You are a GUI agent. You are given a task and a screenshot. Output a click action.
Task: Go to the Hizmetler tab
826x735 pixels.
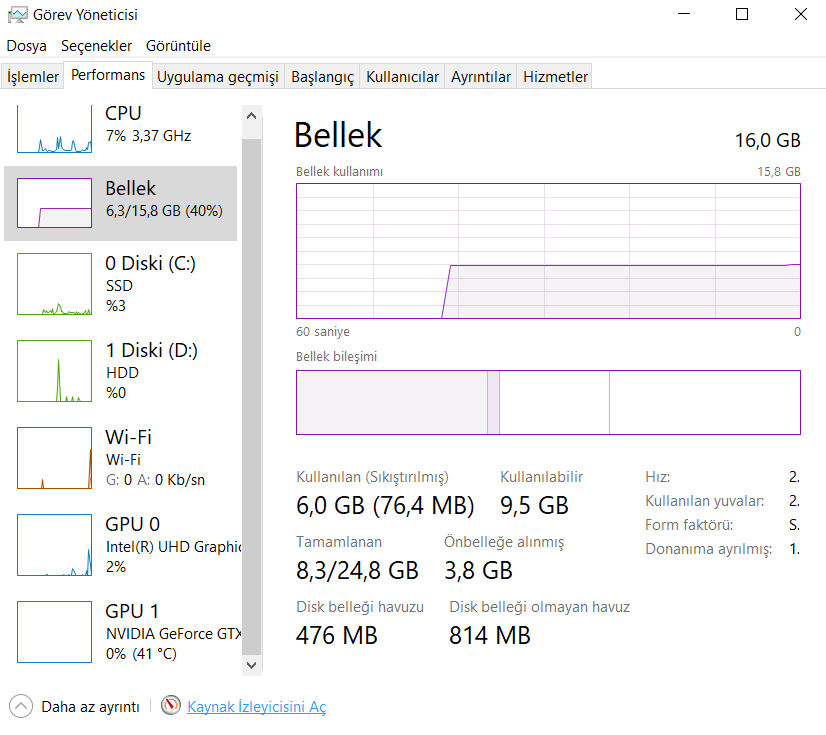tap(556, 77)
